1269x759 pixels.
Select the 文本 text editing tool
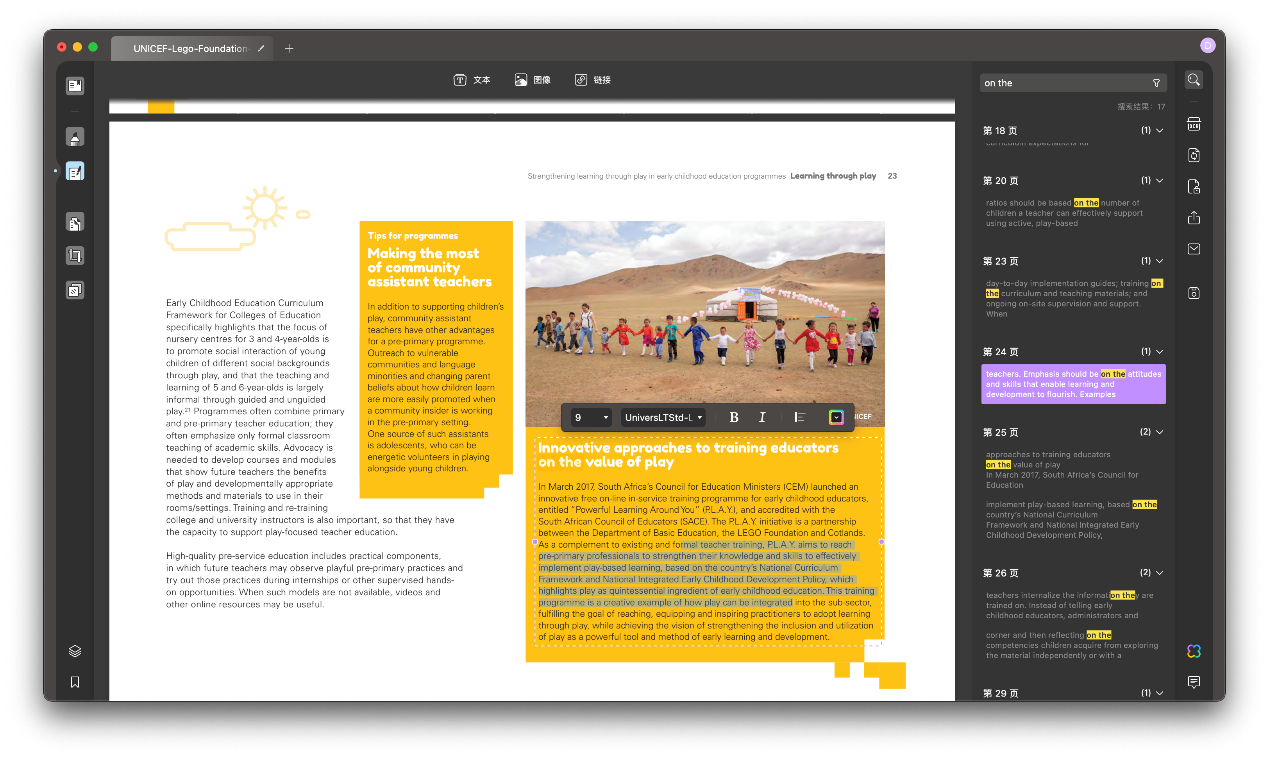[471, 80]
